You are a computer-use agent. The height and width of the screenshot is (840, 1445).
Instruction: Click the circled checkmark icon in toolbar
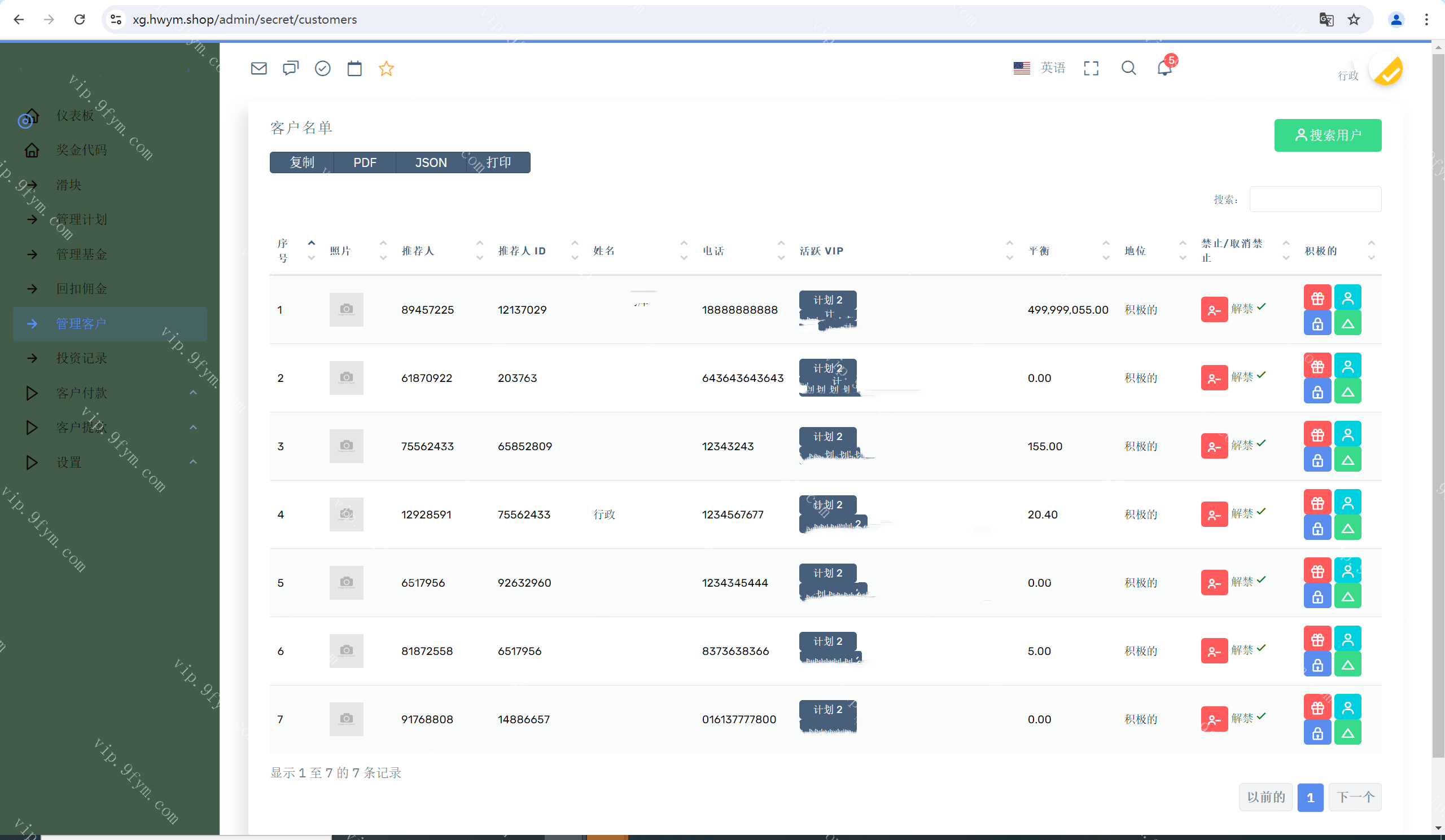coord(322,69)
